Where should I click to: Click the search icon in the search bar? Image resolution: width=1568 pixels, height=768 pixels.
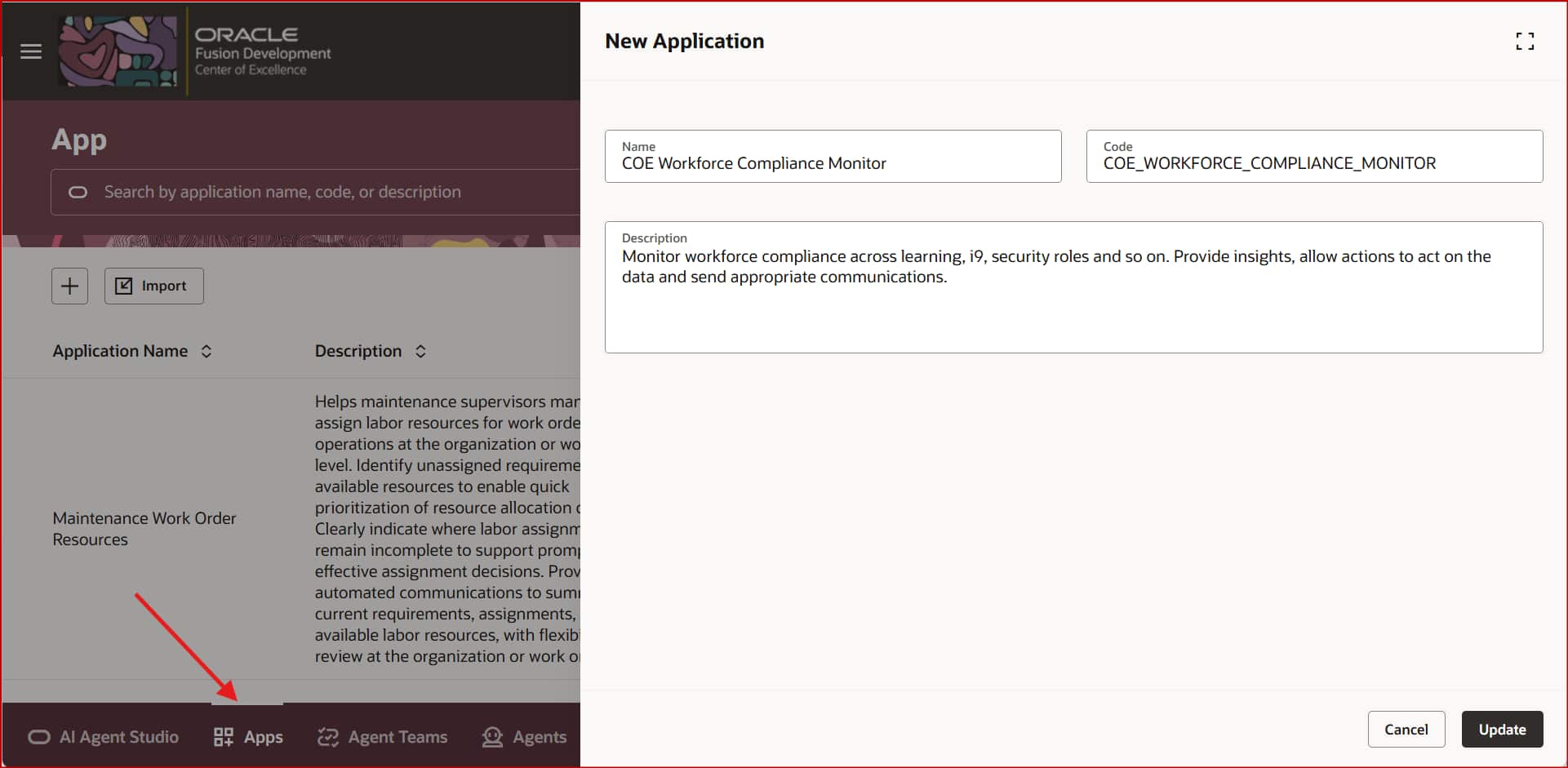[78, 193]
